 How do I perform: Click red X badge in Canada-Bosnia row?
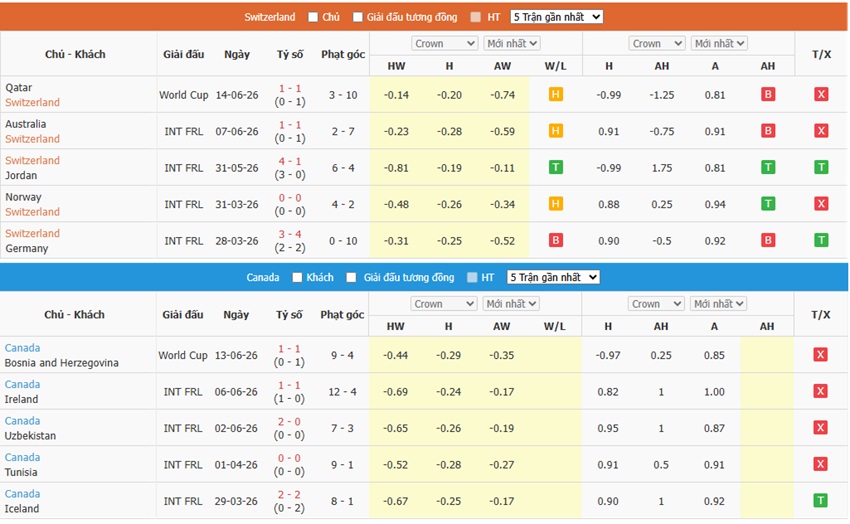[820, 355]
